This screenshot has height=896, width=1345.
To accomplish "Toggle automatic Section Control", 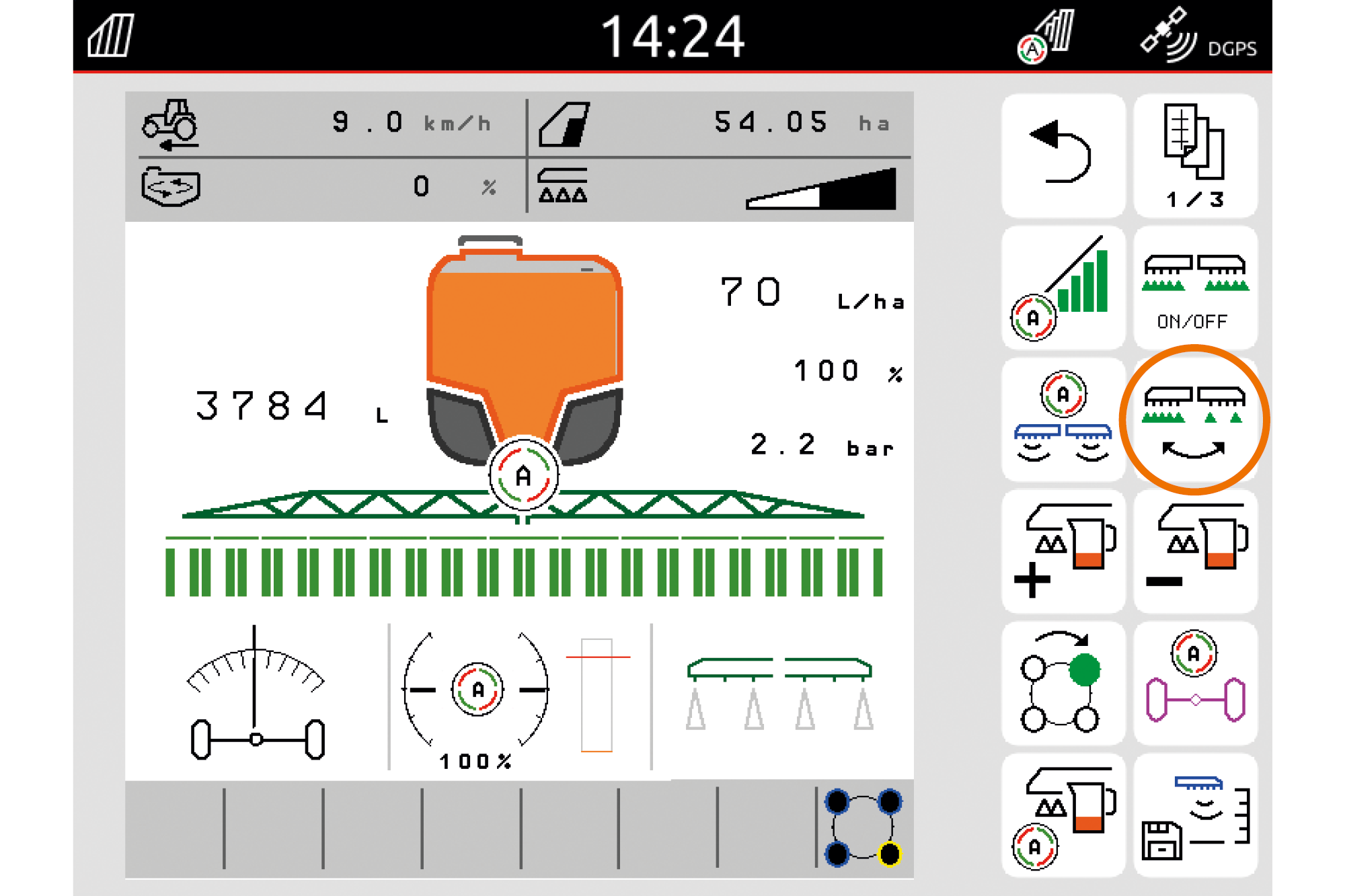I will click(1063, 288).
